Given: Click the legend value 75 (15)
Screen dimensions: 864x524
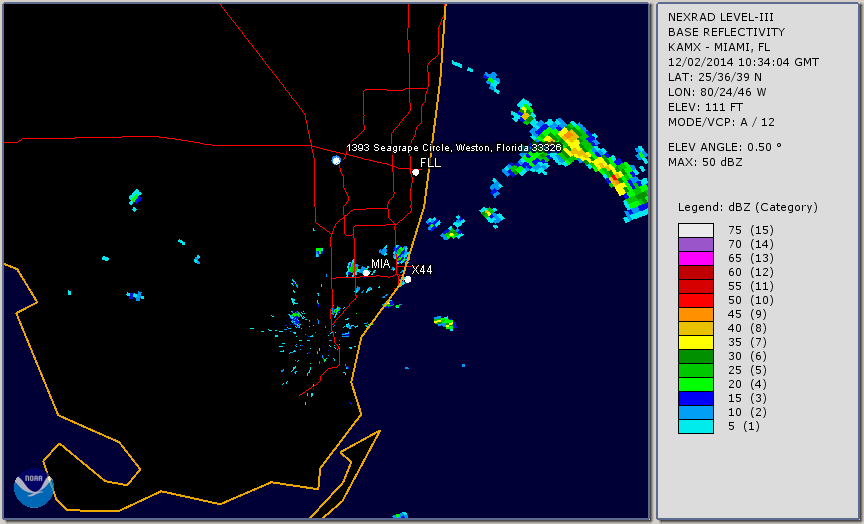Looking at the screenshot, I should pos(750,230).
